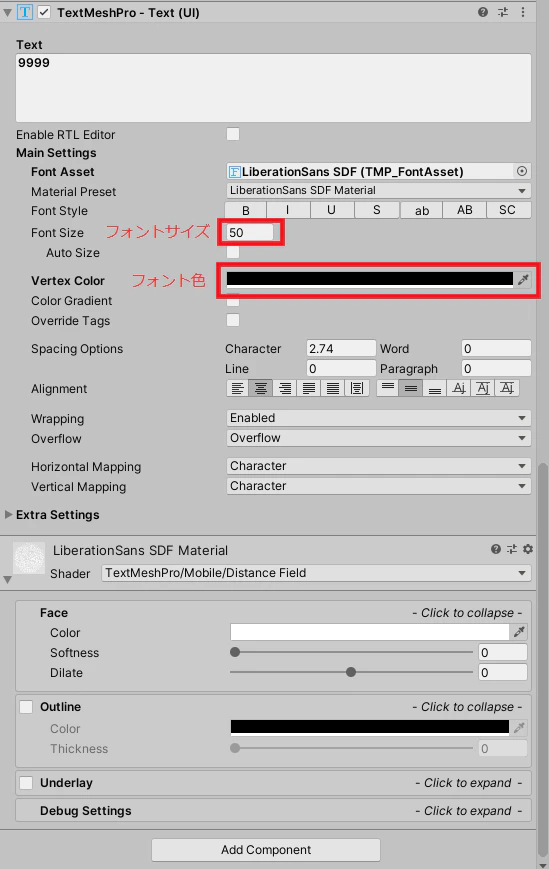
Task: Open Shader dropdown
Action: (316, 573)
